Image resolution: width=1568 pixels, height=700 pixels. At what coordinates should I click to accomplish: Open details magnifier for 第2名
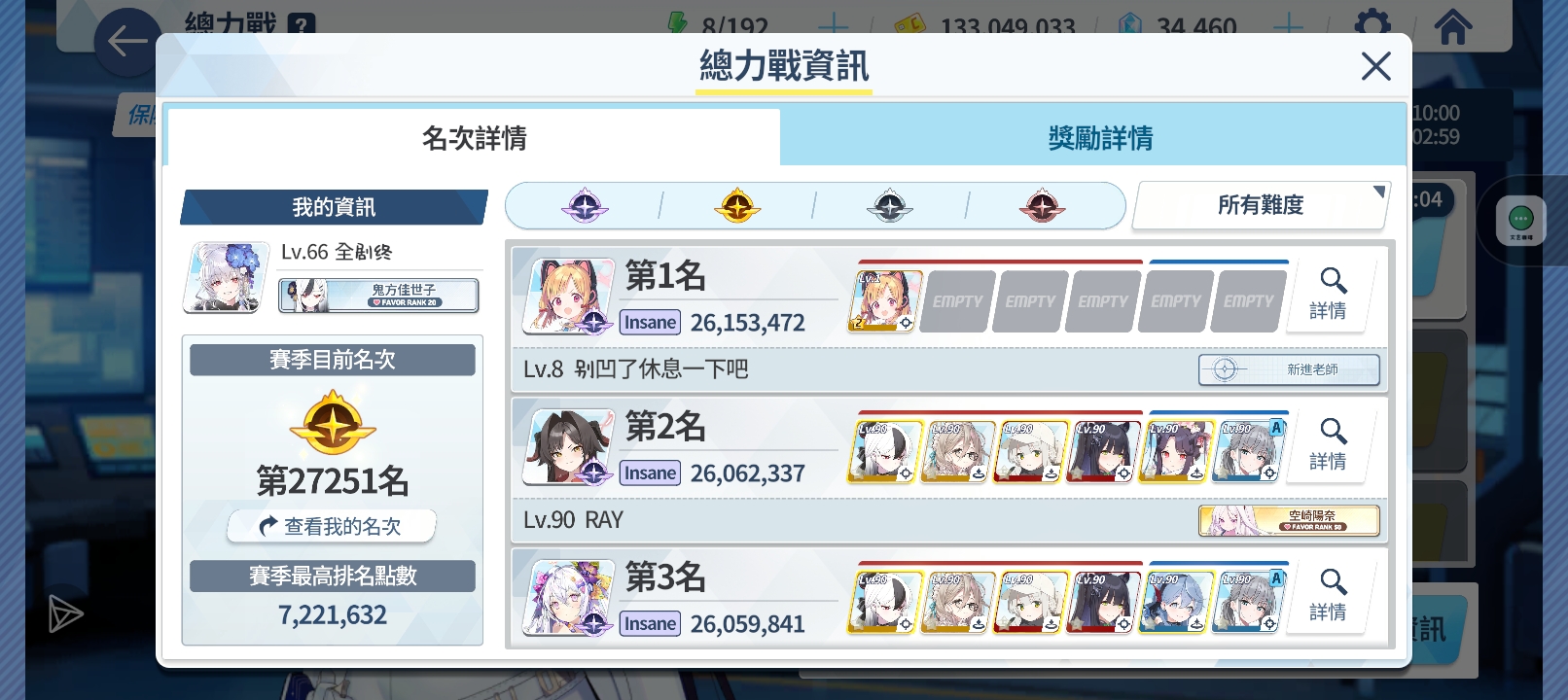1330,445
